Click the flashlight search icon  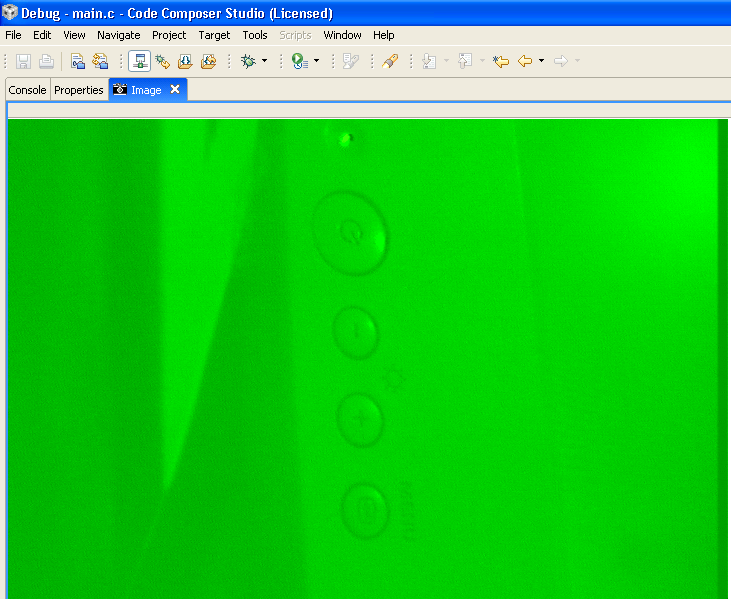tap(390, 61)
